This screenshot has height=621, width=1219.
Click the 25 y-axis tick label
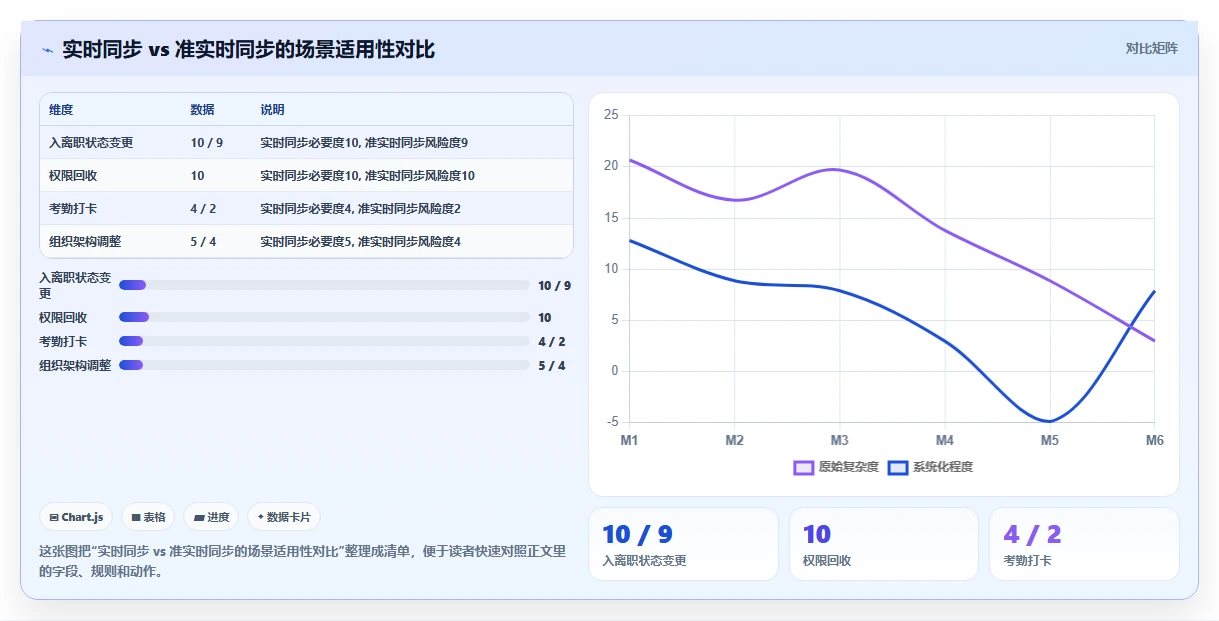611,115
